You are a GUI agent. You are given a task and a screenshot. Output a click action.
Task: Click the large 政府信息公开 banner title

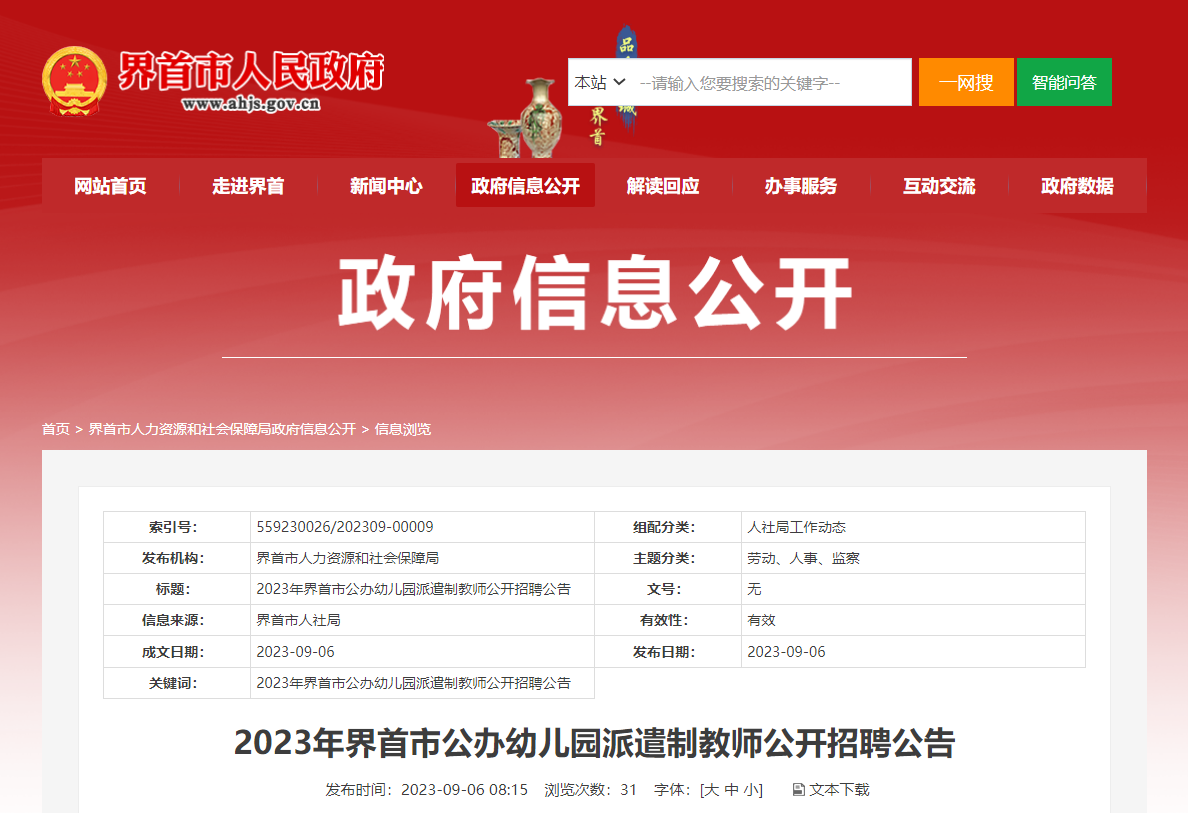(x=595, y=293)
